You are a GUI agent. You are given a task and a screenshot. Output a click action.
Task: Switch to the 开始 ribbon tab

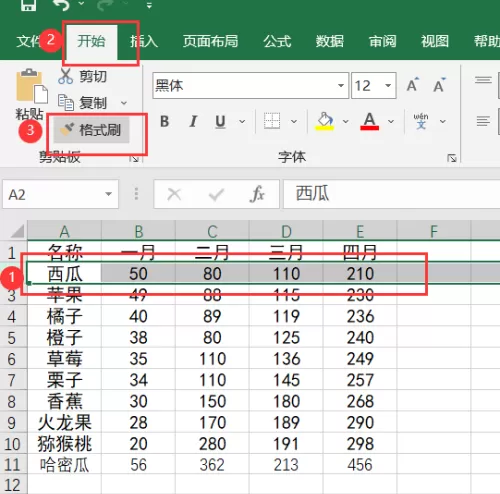[91, 41]
